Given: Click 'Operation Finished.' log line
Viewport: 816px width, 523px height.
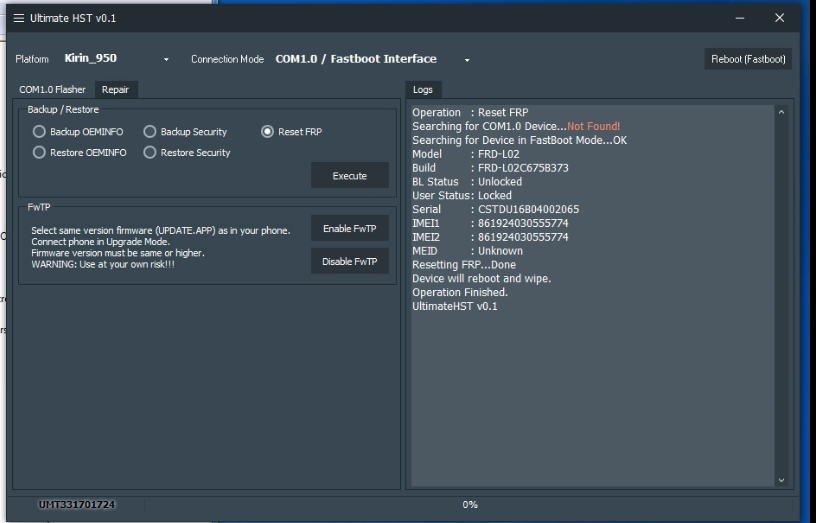Looking at the screenshot, I should coord(460,292).
